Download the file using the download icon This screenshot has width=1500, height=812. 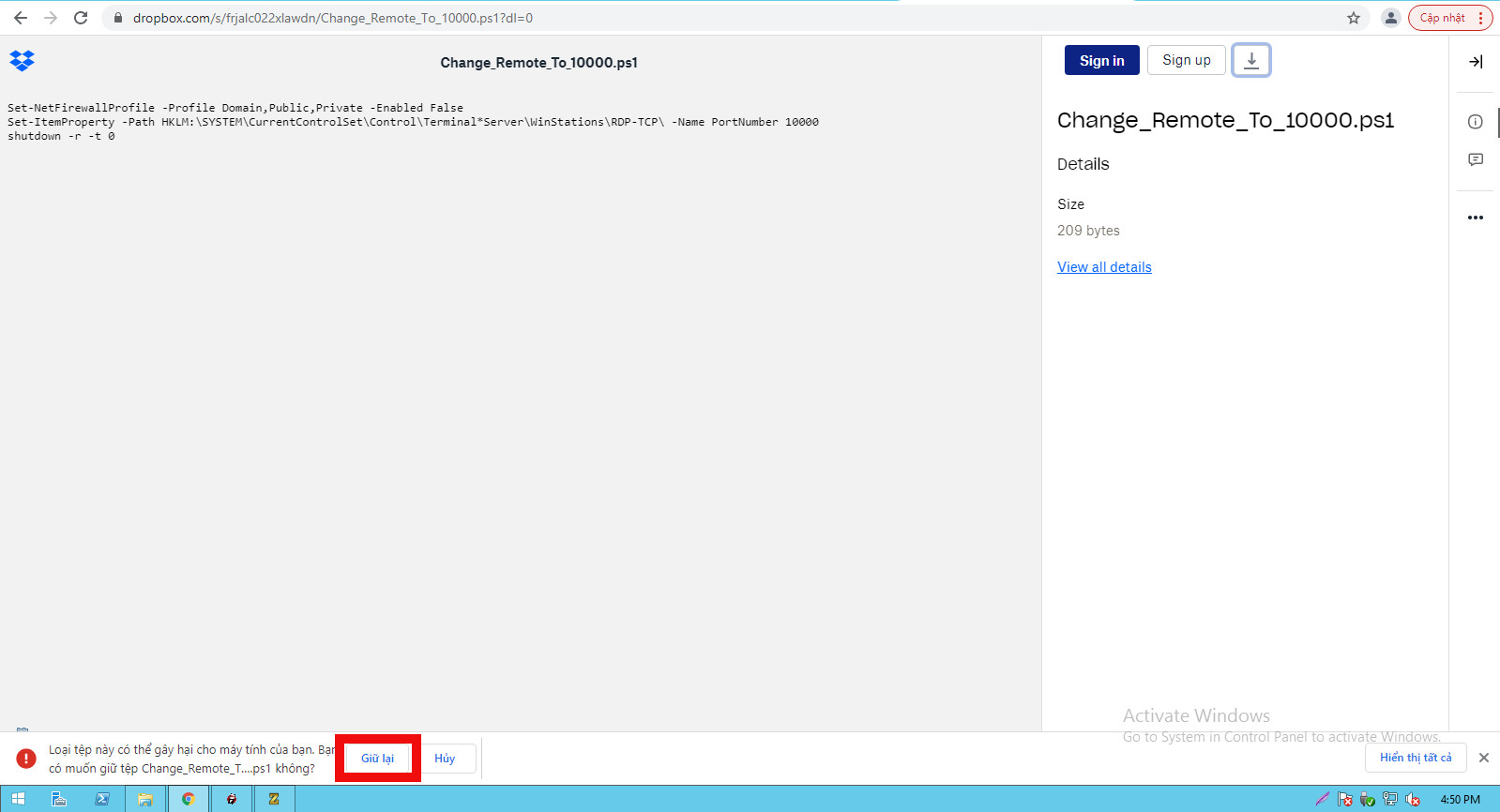point(1250,60)
